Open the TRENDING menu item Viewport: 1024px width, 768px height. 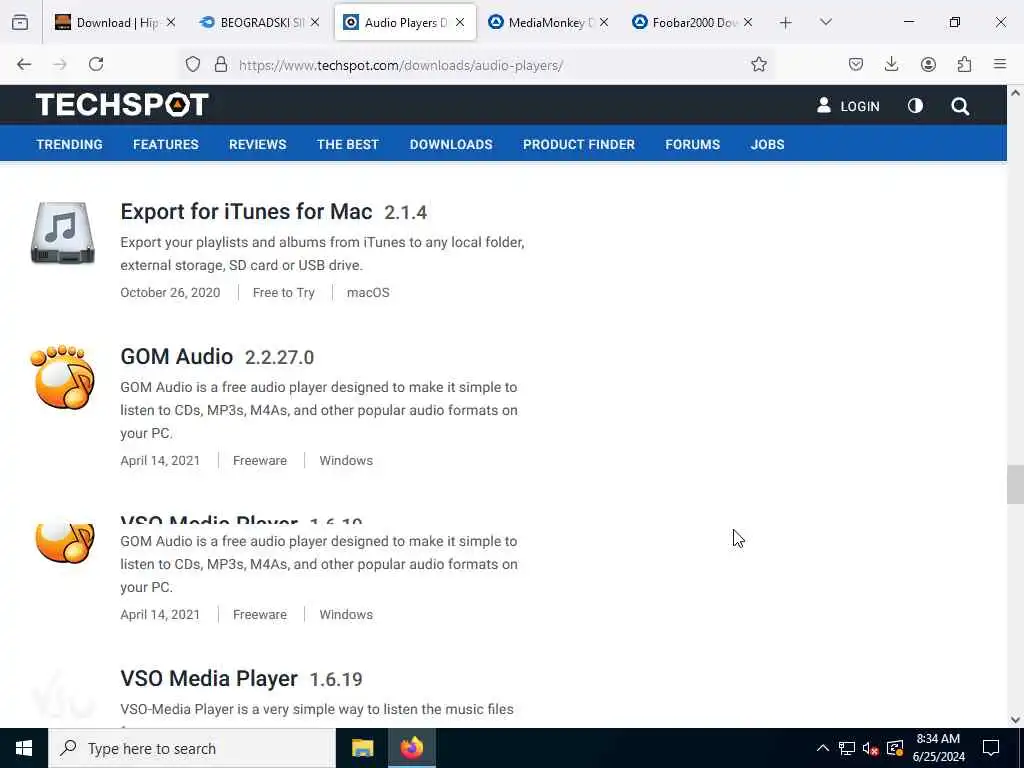coord(69,144)
